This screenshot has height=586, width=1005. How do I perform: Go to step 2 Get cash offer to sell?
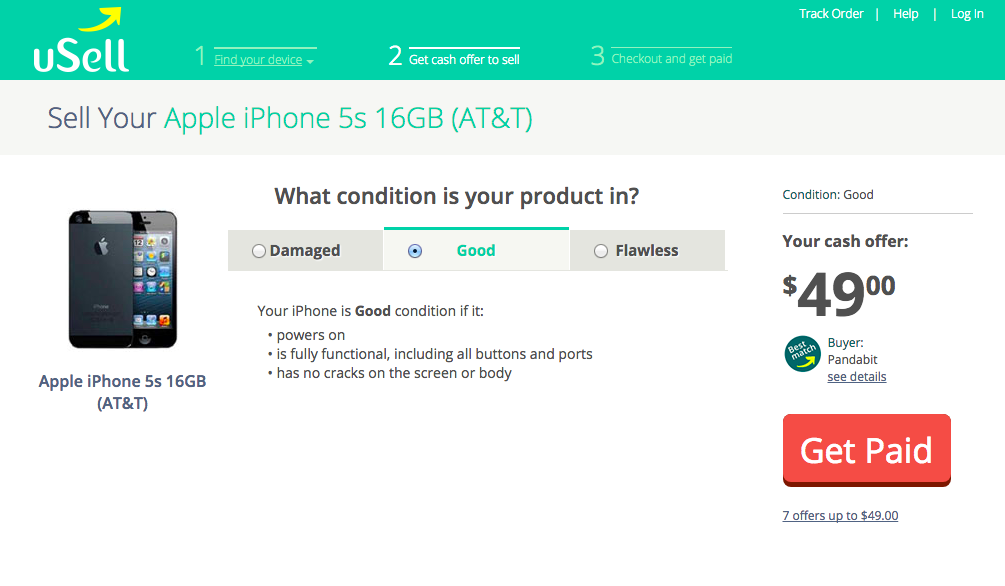coord(464,60)
